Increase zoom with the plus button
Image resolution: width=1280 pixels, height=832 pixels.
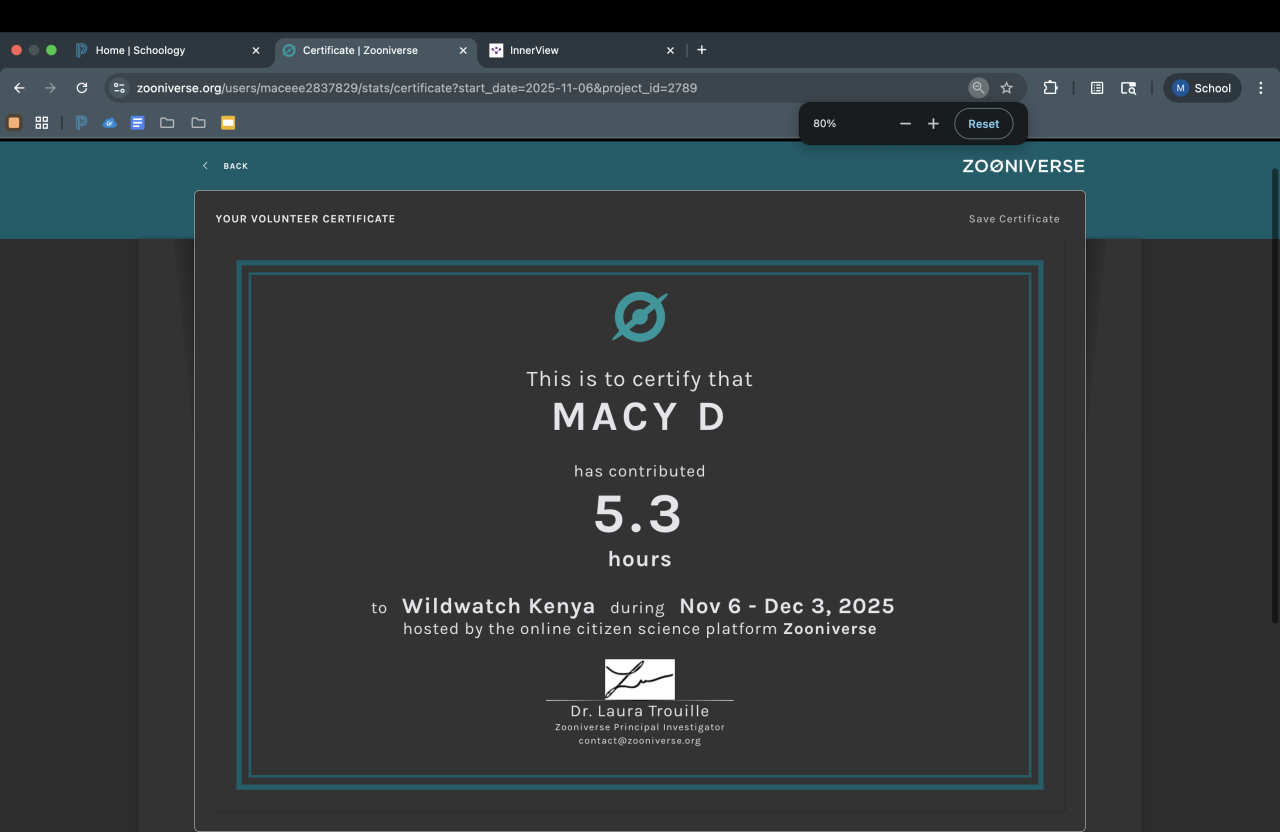933,124
